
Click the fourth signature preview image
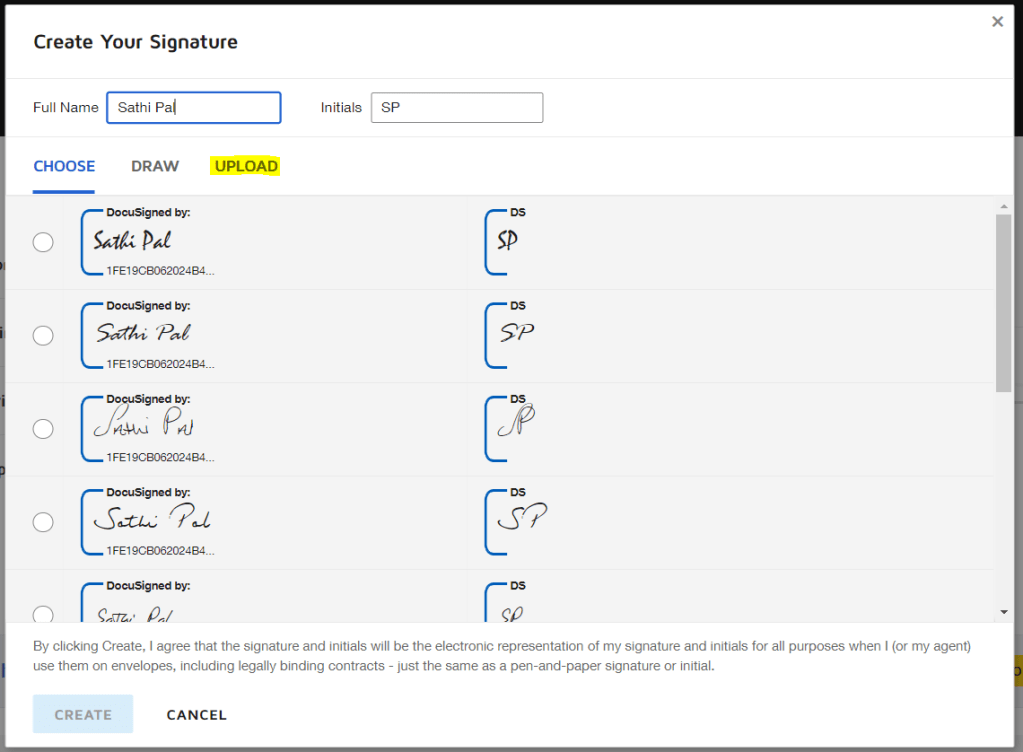[152, 520]
